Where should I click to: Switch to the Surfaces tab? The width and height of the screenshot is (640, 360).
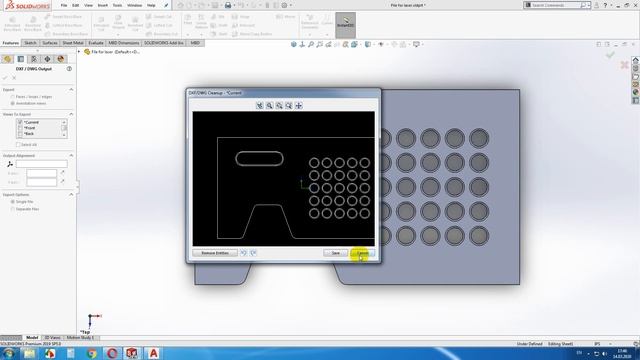click(50, 43)
